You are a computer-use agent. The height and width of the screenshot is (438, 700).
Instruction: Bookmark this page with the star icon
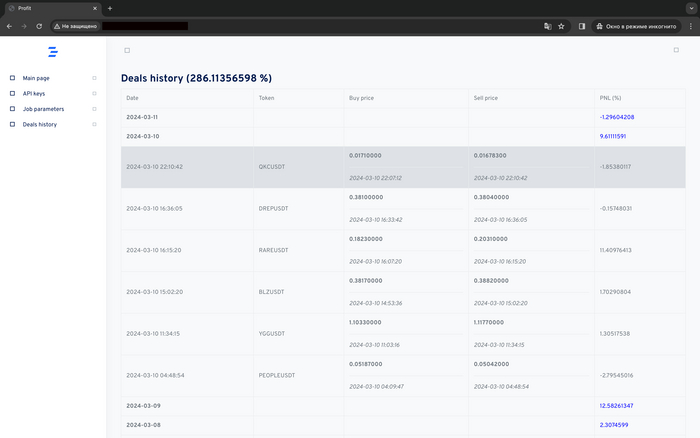point(561,26)
